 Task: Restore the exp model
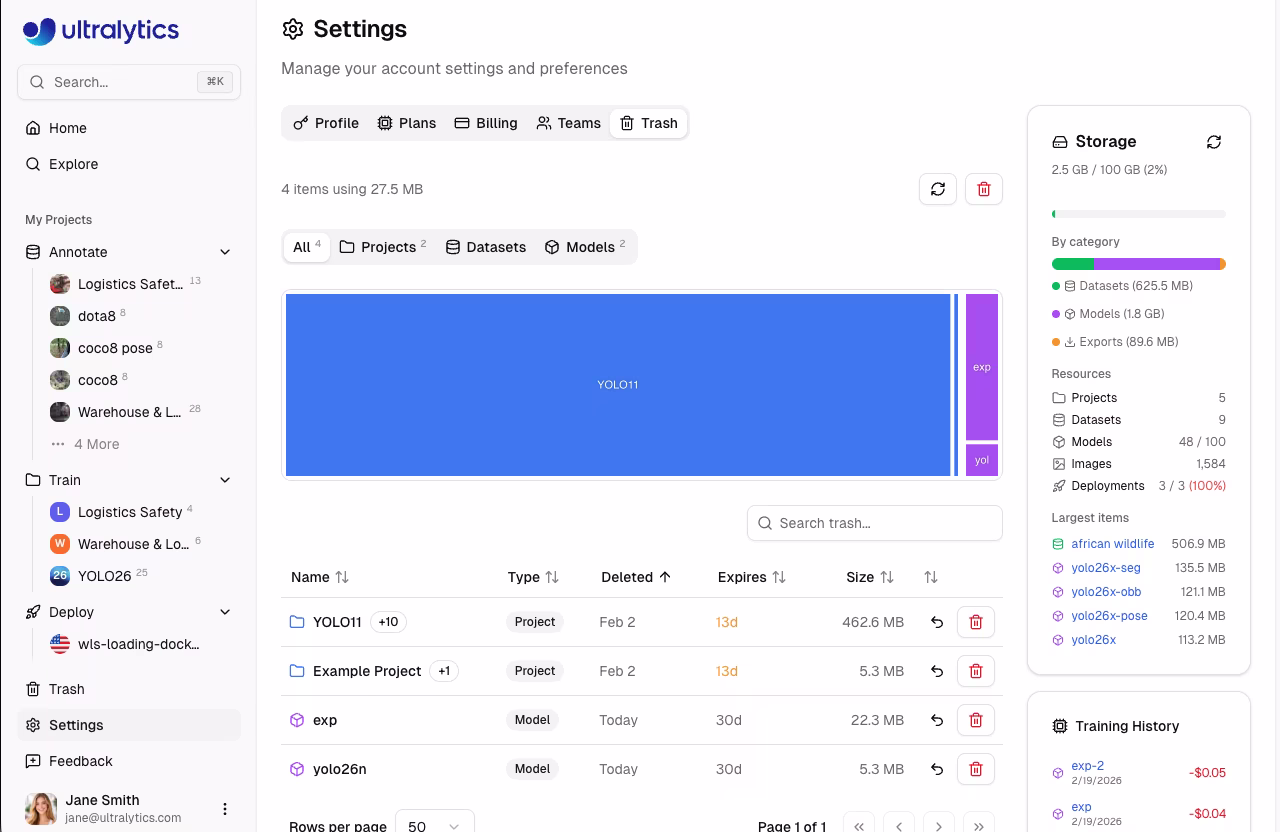coord(937,720)
